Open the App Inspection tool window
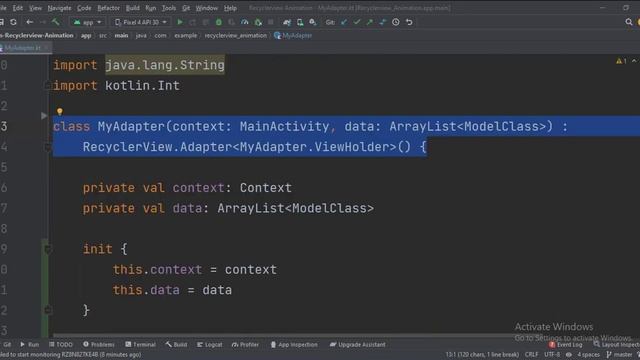Viewport: 640px width, 360px height. (294, 344)
